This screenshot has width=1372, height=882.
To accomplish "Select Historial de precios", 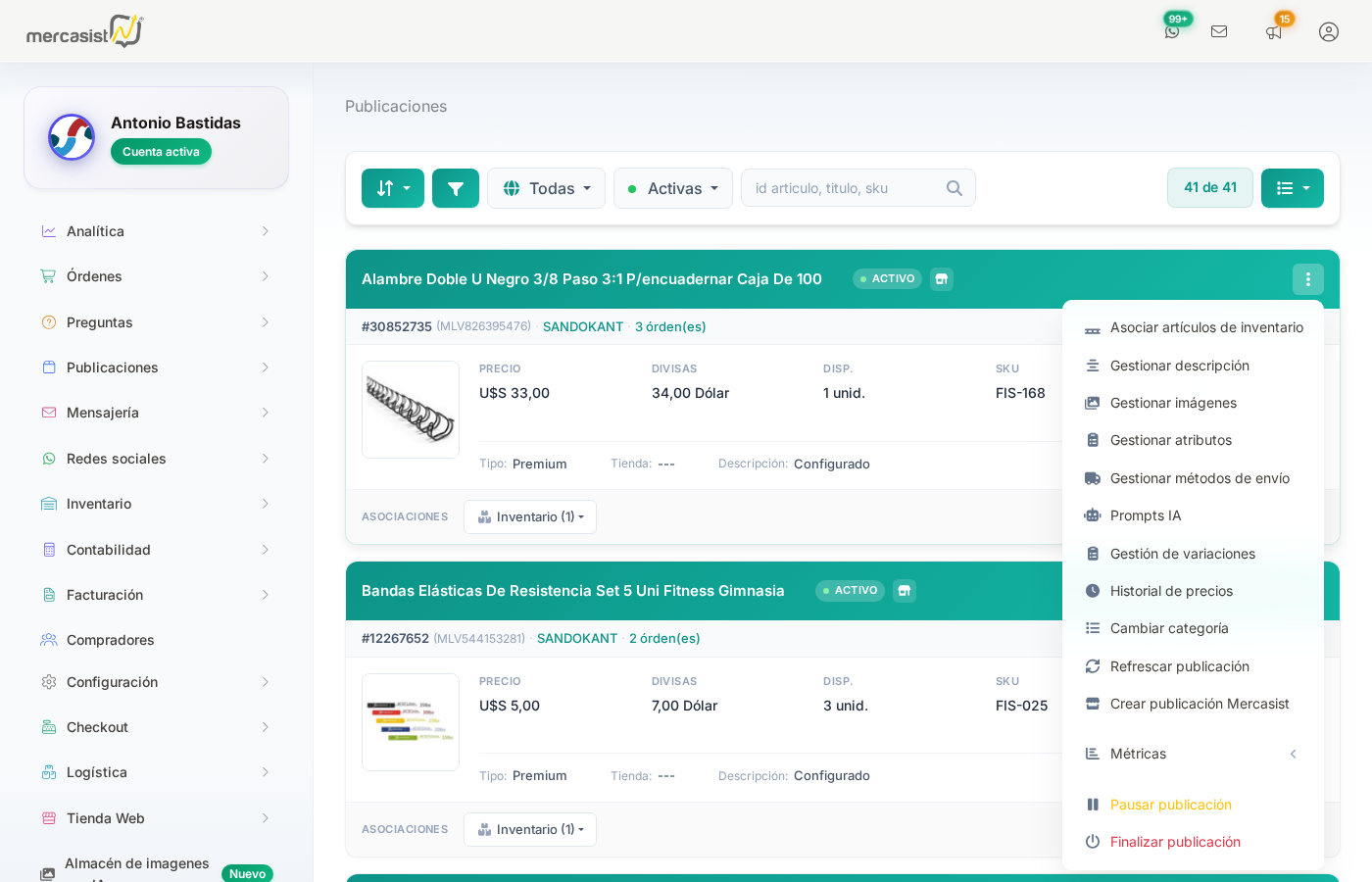I will pos(1193,591).
